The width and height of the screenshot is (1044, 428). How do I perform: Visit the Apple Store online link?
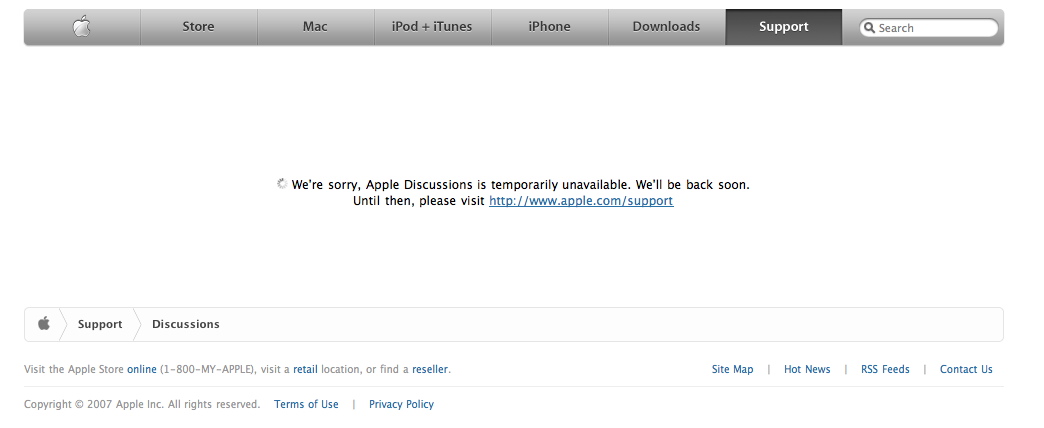[142, 369]
